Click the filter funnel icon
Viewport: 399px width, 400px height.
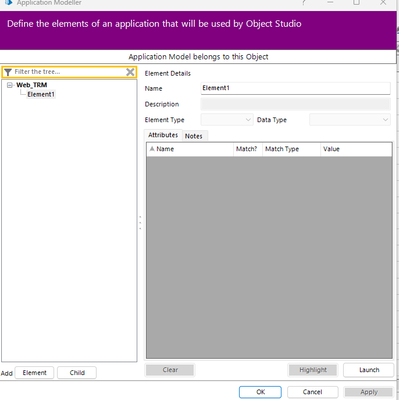[8, 72]
